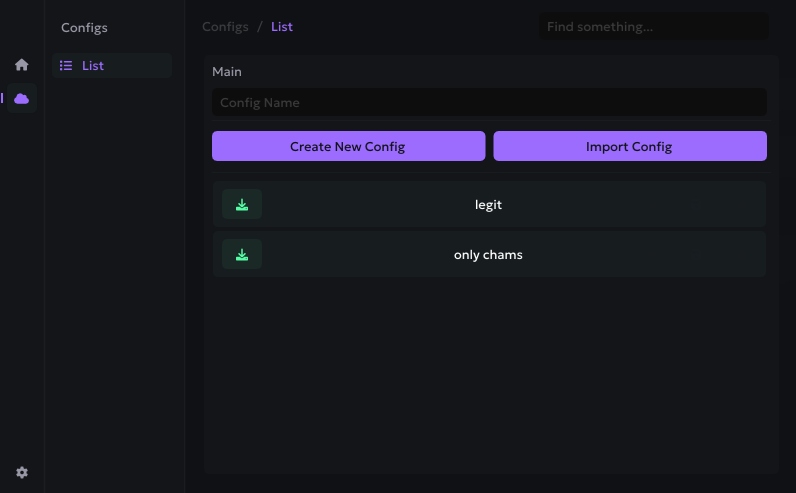Viewport: 796px width, 493px height.
Task: Click the Configs sidebar heading
Action: (84, 28)
